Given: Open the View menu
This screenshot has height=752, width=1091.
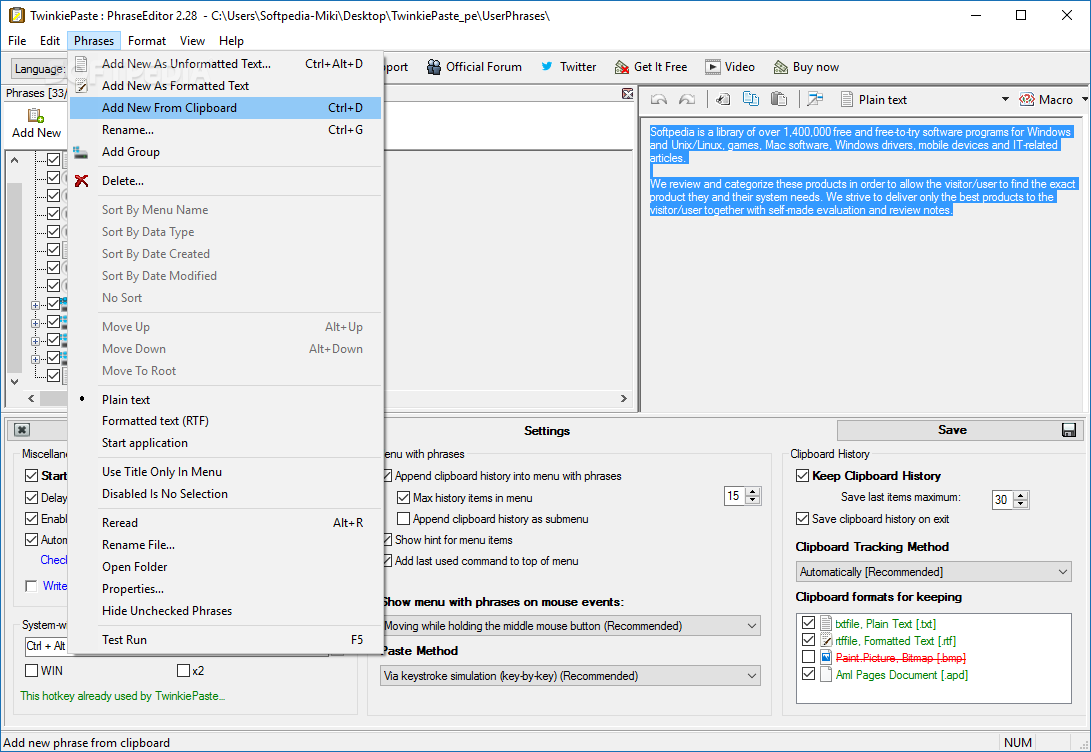Looking at the screenshot, I should pyautogui.click(x=192, y=40).
